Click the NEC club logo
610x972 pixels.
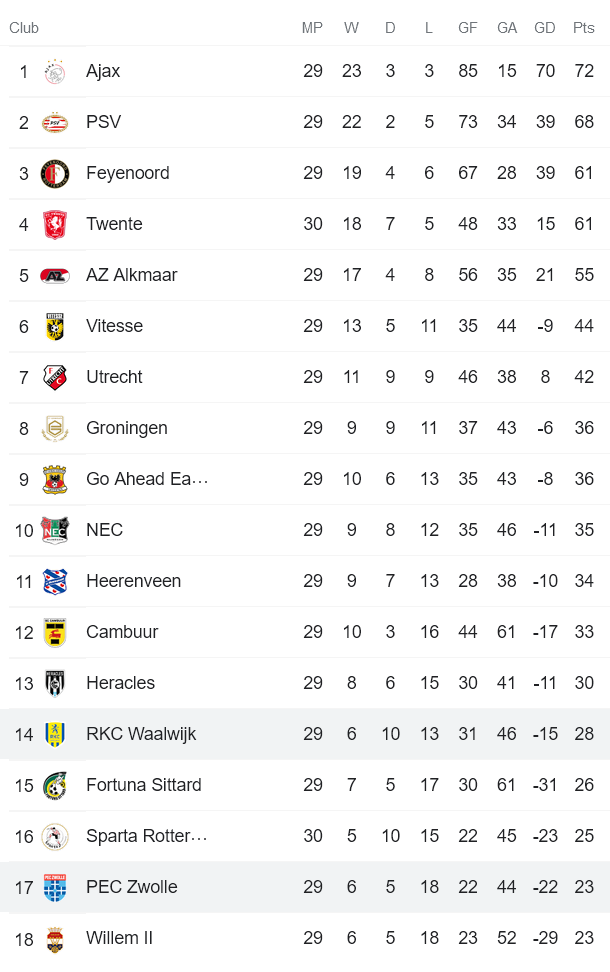(x=55, y=531)
